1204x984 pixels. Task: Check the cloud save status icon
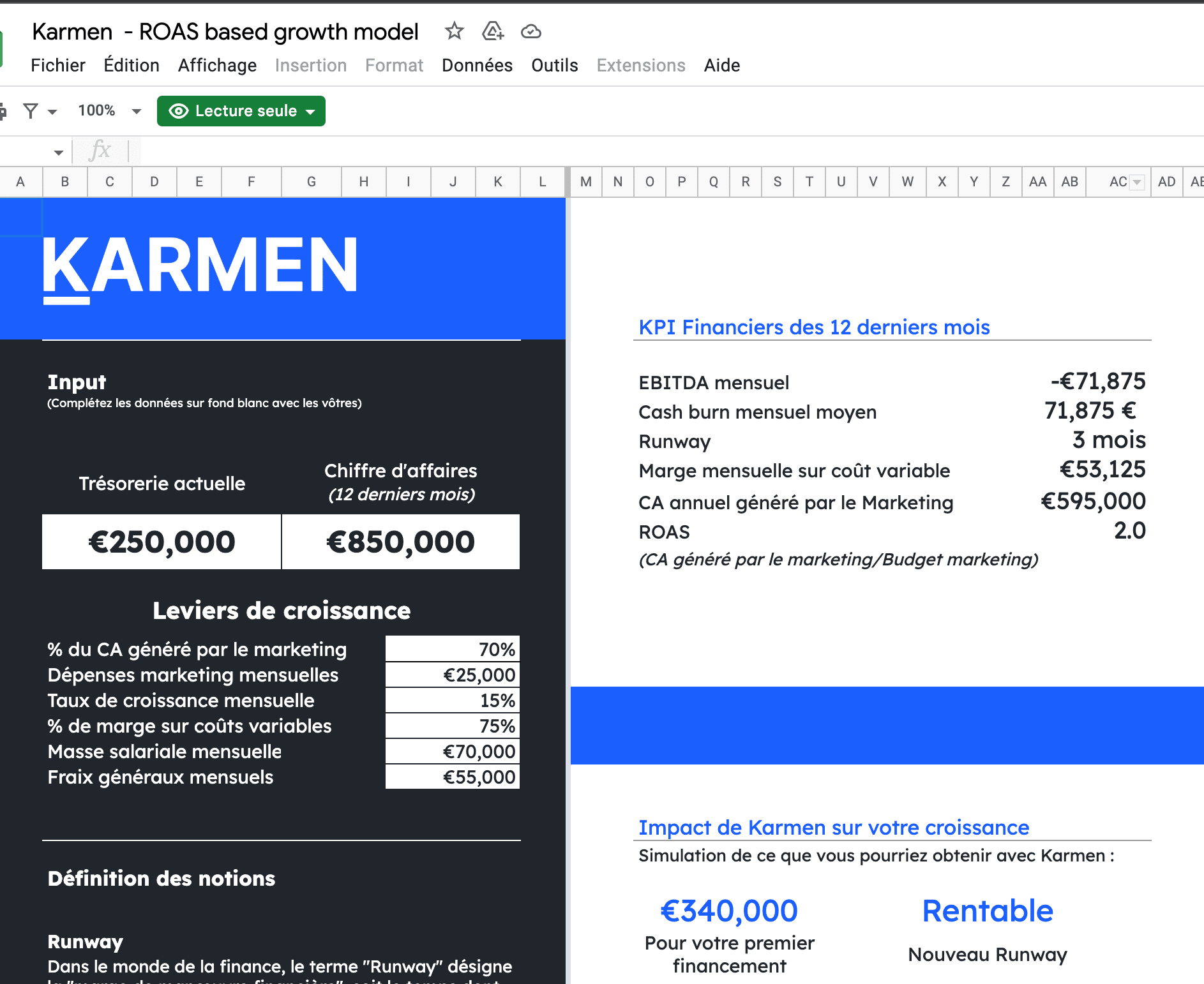click(x=531, y=31)
